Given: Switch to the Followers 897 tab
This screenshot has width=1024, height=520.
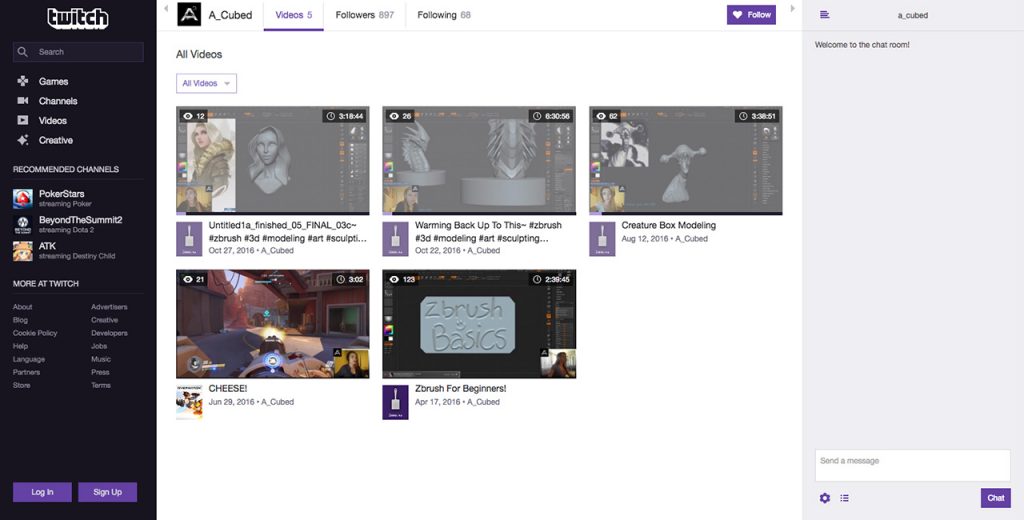Looking at the screenshot, I should pos(364,15).
